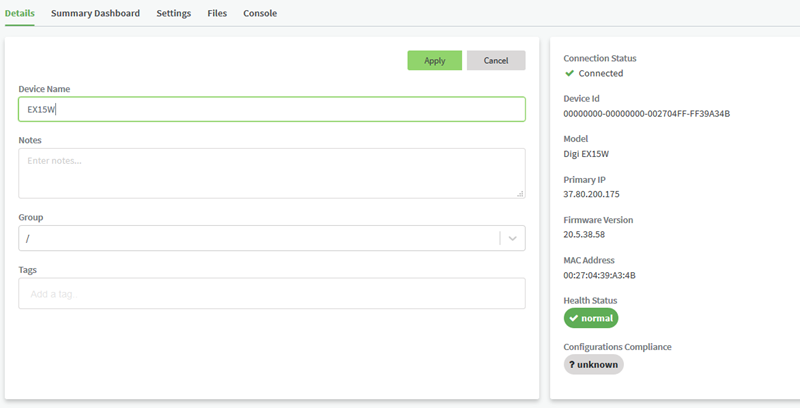This screenshot has width=800, height=408.
Task: Open the Settings tab
Action: (174, 13)
